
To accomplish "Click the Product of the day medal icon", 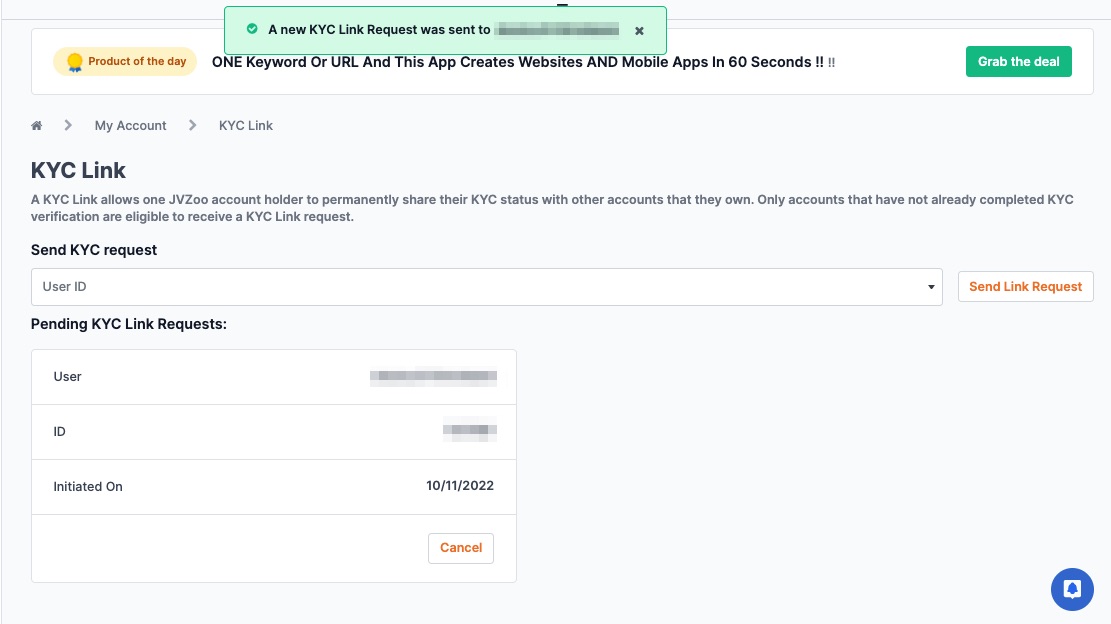I will click(x=74, y=62).
